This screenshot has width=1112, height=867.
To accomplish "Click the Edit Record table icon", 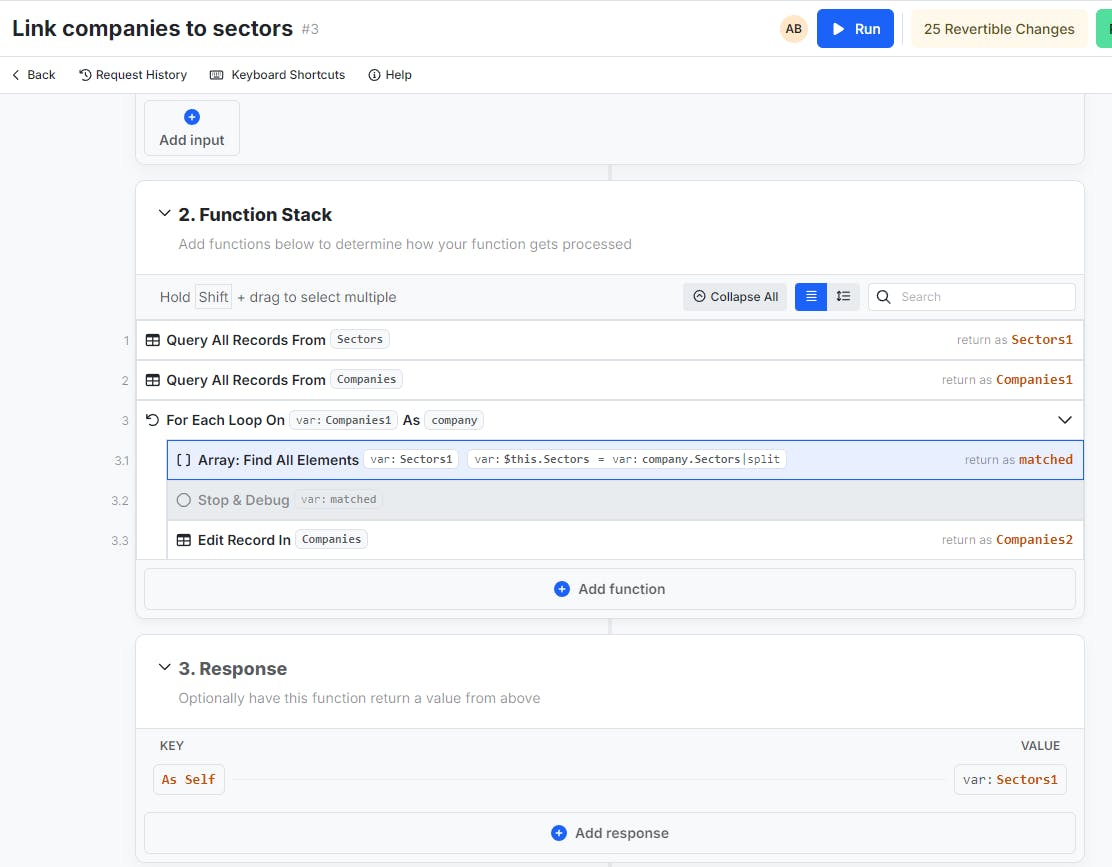I will coord(184,540).
